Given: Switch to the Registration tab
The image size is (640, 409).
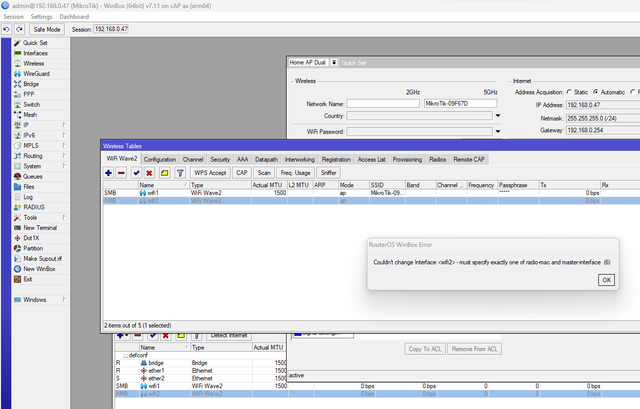Looking at the screenshot, I should 336,159.
